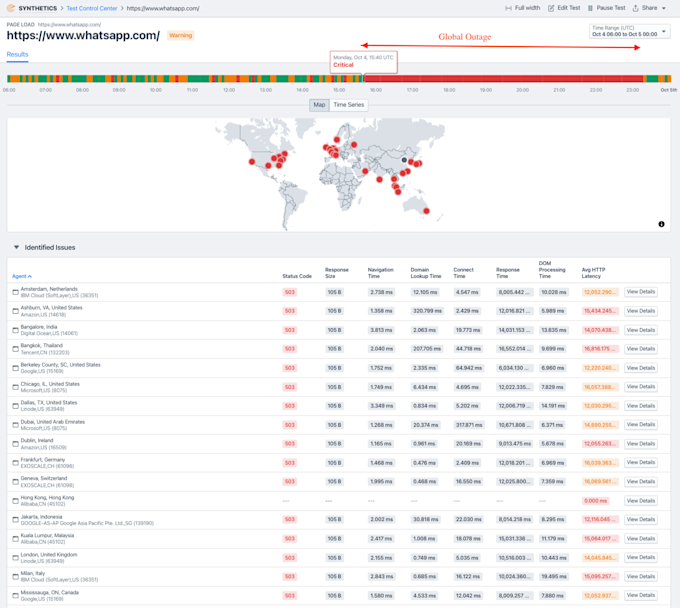Image resolution: width=680 pixels, height=608 pixels.
Task: Click the dark gray map marker in China
Action: click(x=404, y=160)
